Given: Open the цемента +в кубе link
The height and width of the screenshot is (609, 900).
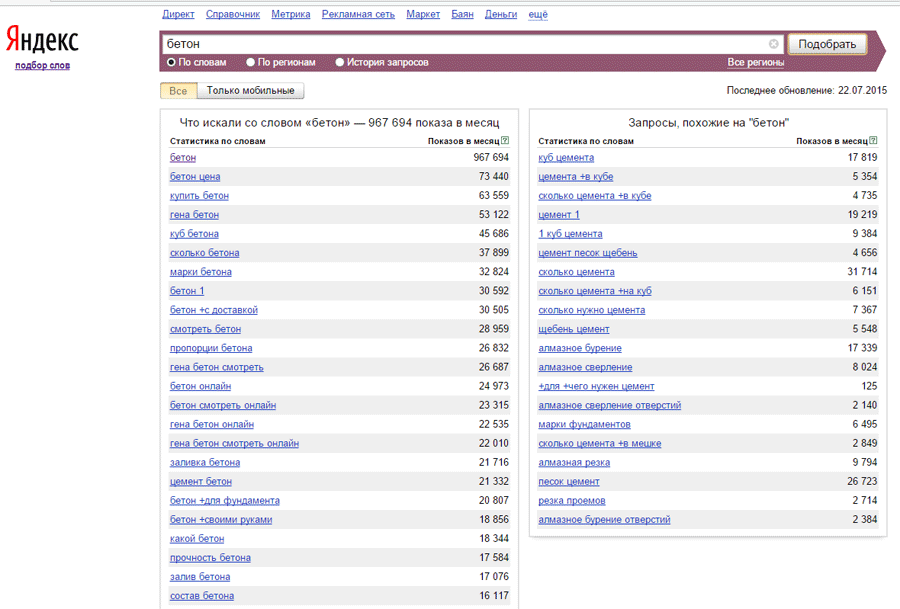Looking at the screenshot, I should pyautogui.click(x=576, y=176).
